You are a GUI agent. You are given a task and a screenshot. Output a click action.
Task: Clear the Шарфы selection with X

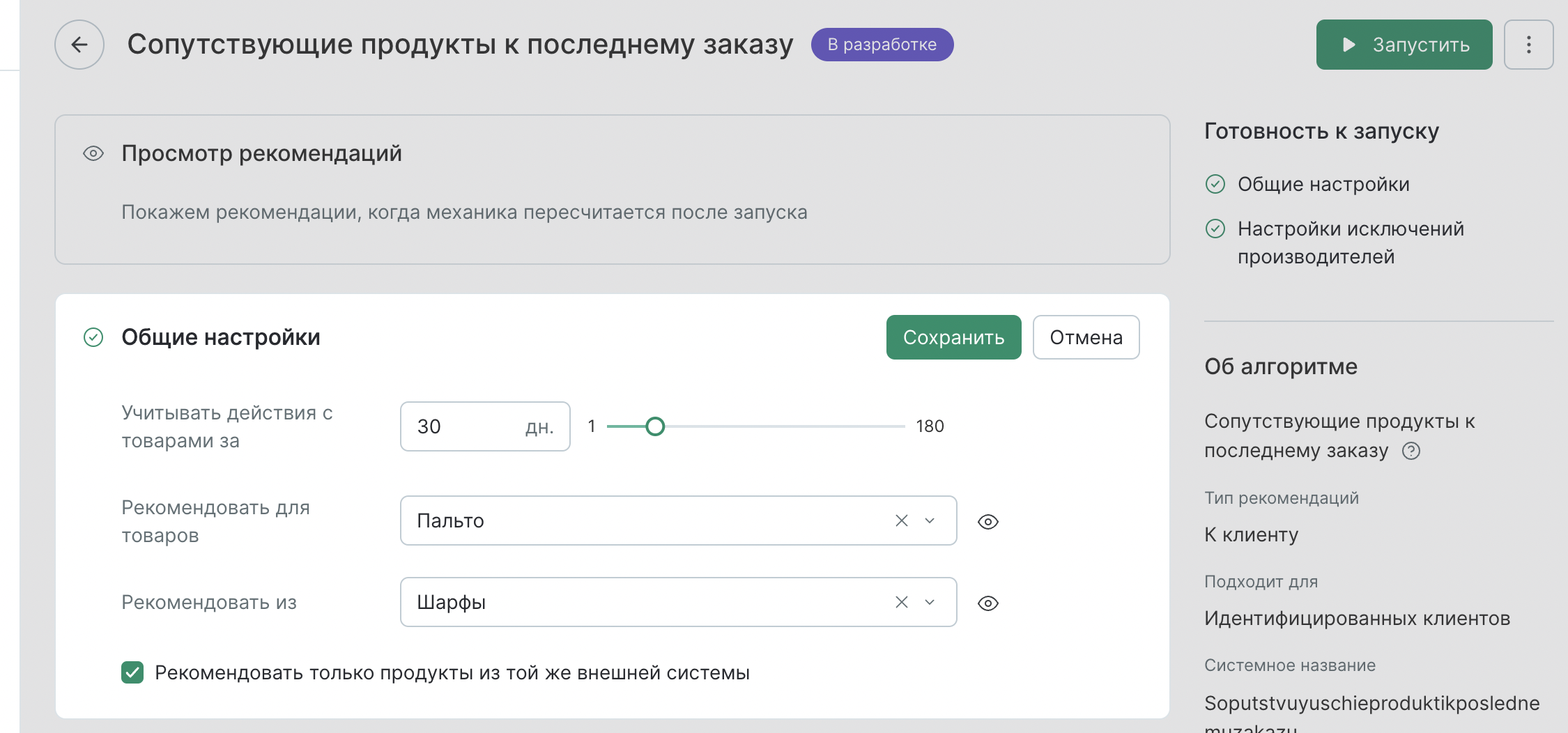click(x=901, y=602)
